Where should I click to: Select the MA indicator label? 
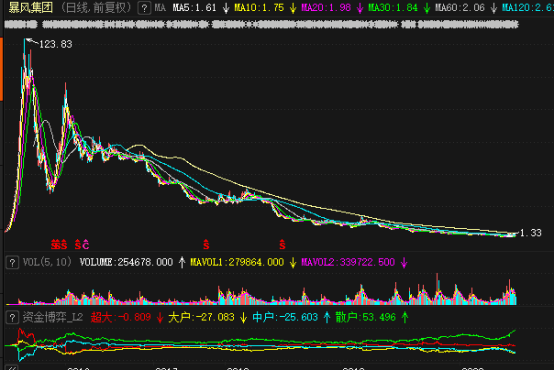click(160, 8)
